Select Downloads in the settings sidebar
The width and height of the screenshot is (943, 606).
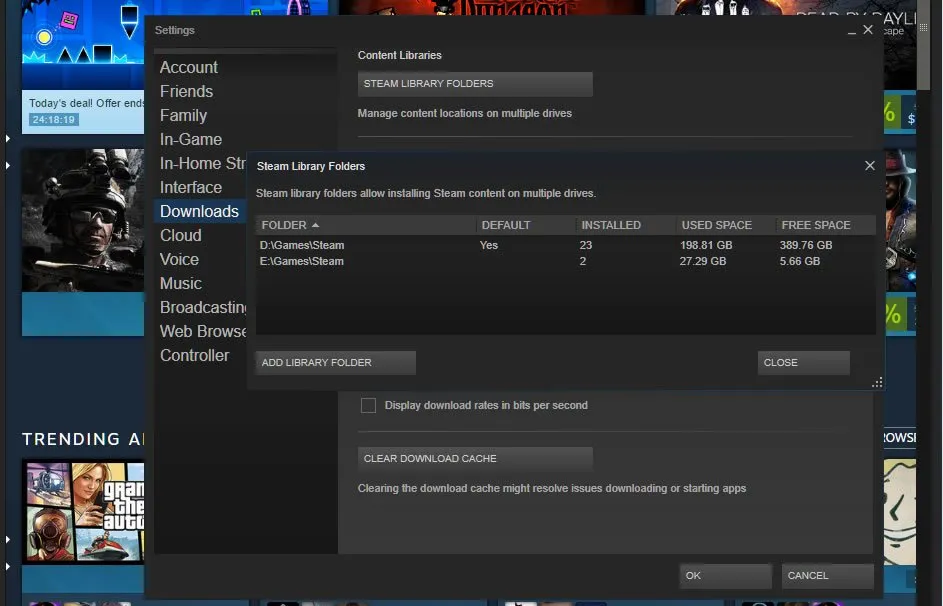click(199, 212)
